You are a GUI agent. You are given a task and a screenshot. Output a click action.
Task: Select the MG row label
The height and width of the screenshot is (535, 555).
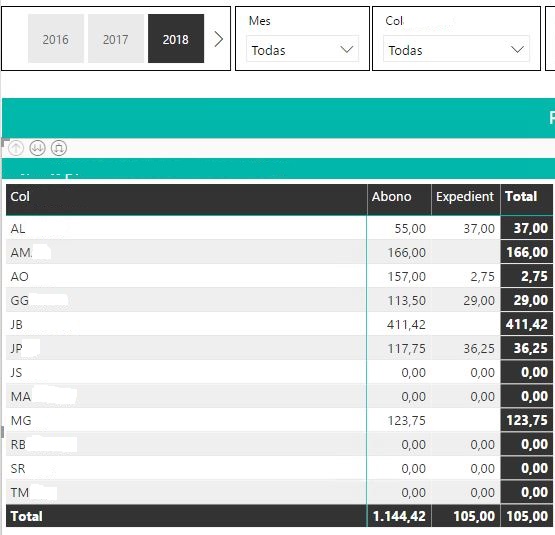21,421
